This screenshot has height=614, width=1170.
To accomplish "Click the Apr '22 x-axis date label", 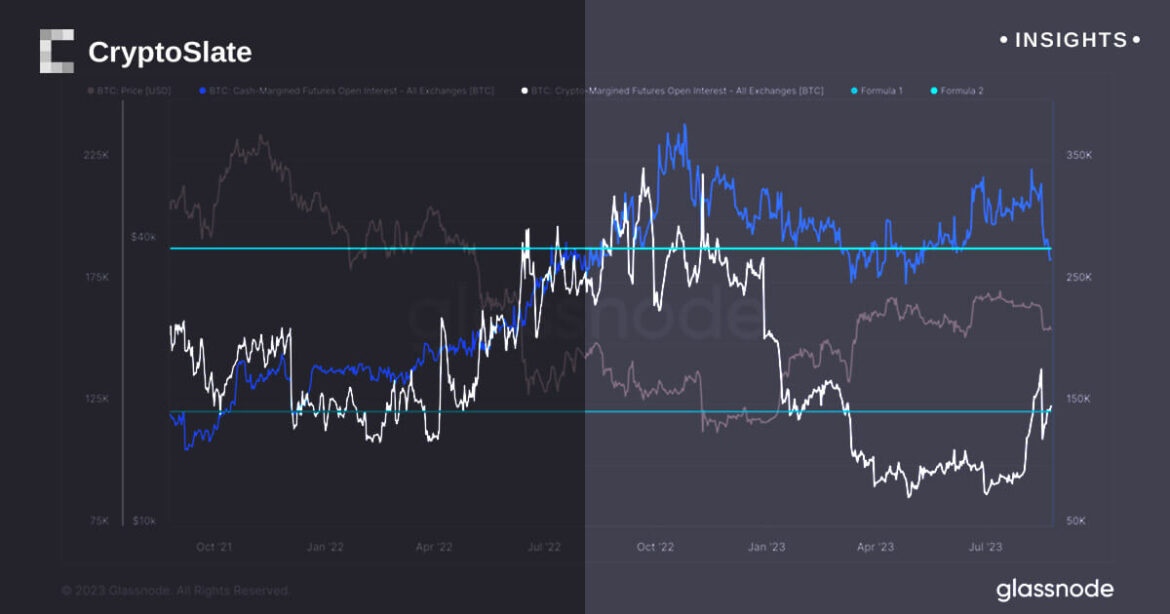I will (435, 547).
